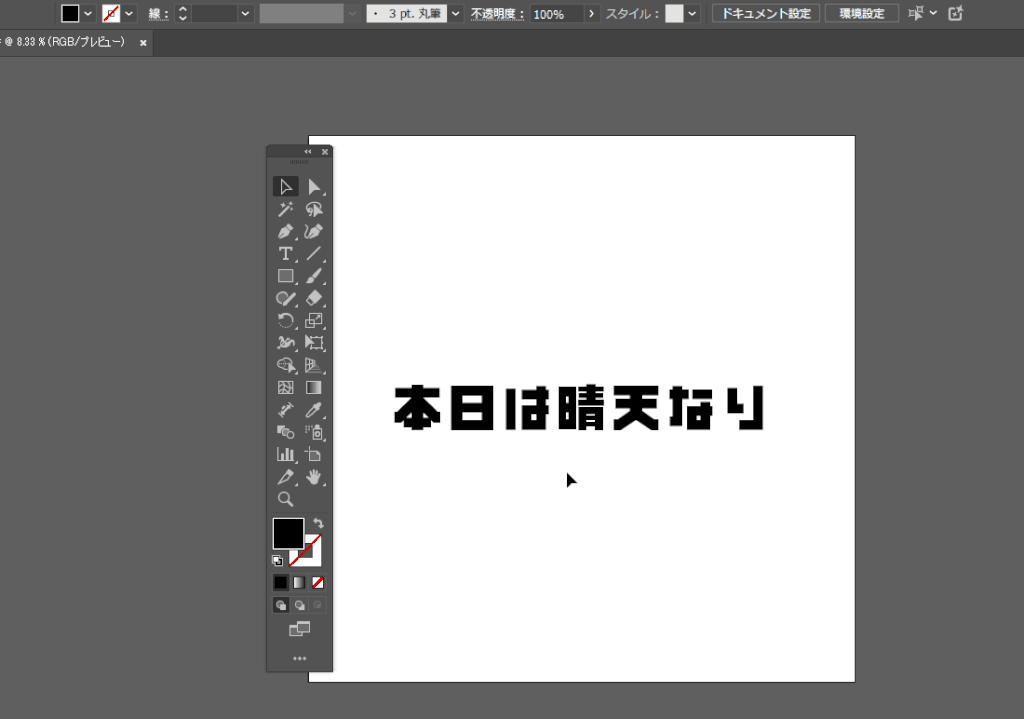This screenshot has height=719, width=1024.
Task: Open stroke weight dropdown
Action: point(245,13)
